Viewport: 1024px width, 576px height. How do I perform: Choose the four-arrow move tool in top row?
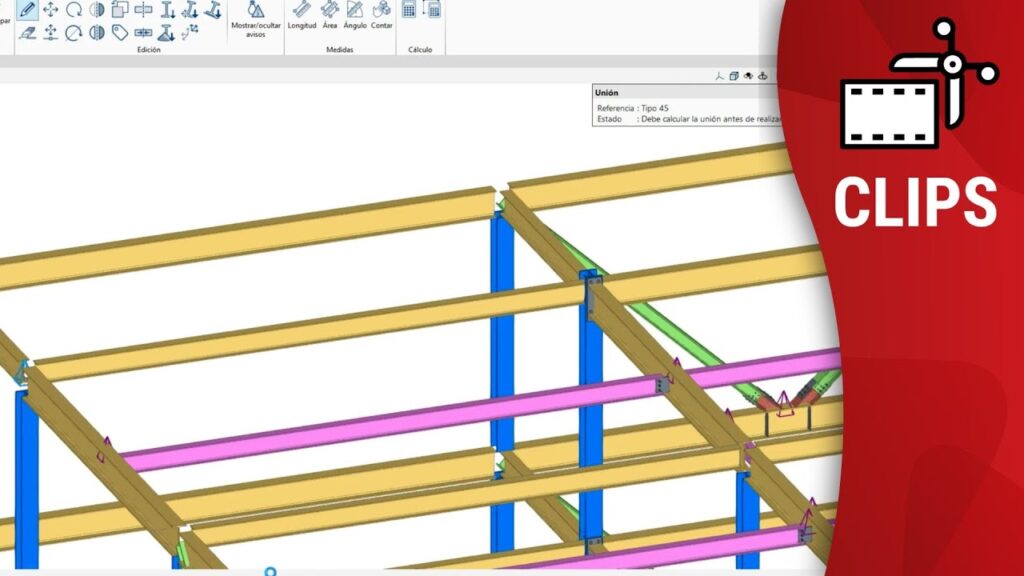(x=50, y=10)
